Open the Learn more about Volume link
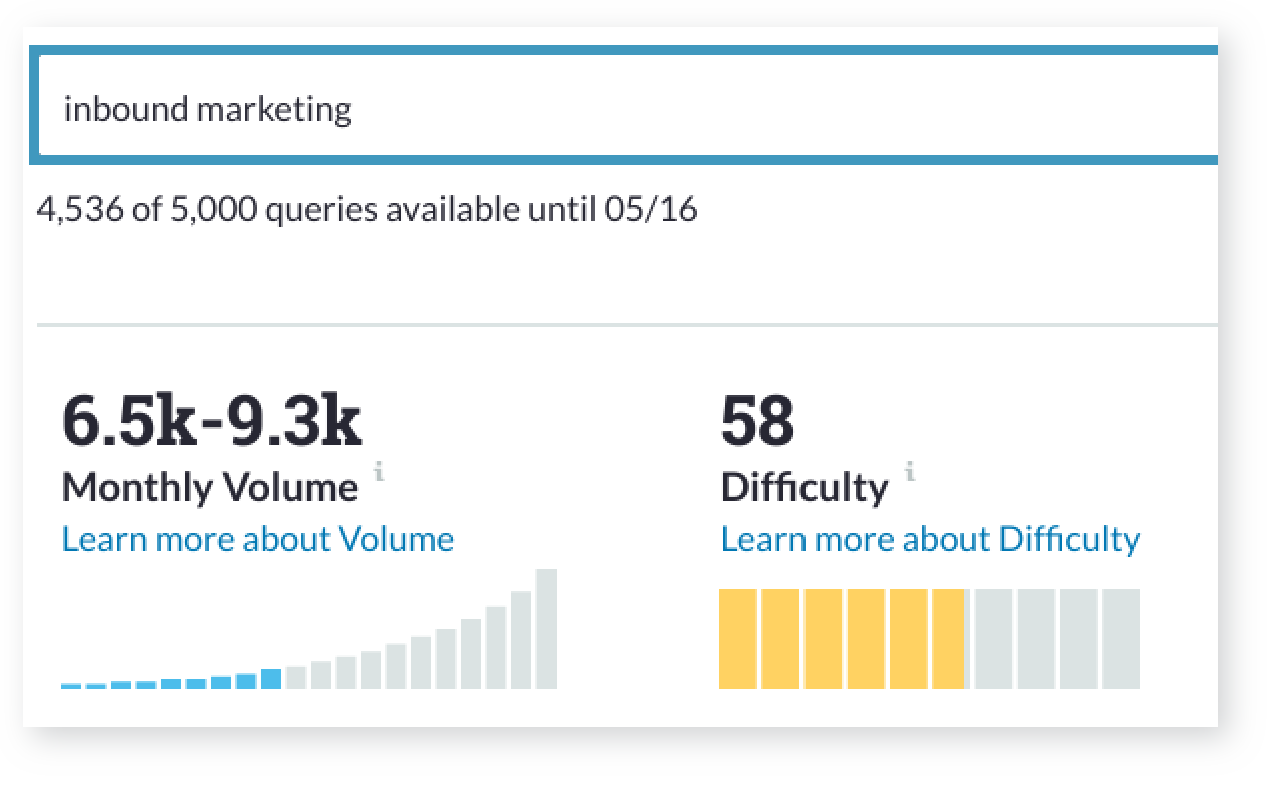This screenshot has height=787, width=1278. [258, 540]
